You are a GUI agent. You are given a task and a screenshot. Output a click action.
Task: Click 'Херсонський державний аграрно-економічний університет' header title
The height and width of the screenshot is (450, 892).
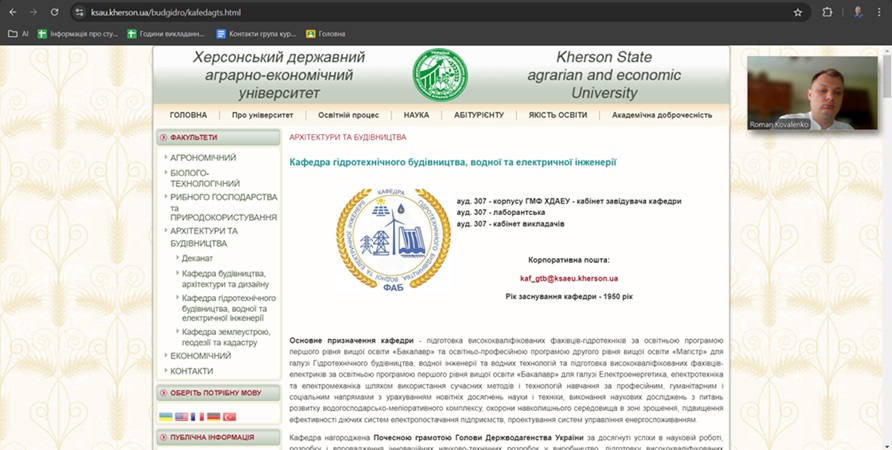pos(279,75)
